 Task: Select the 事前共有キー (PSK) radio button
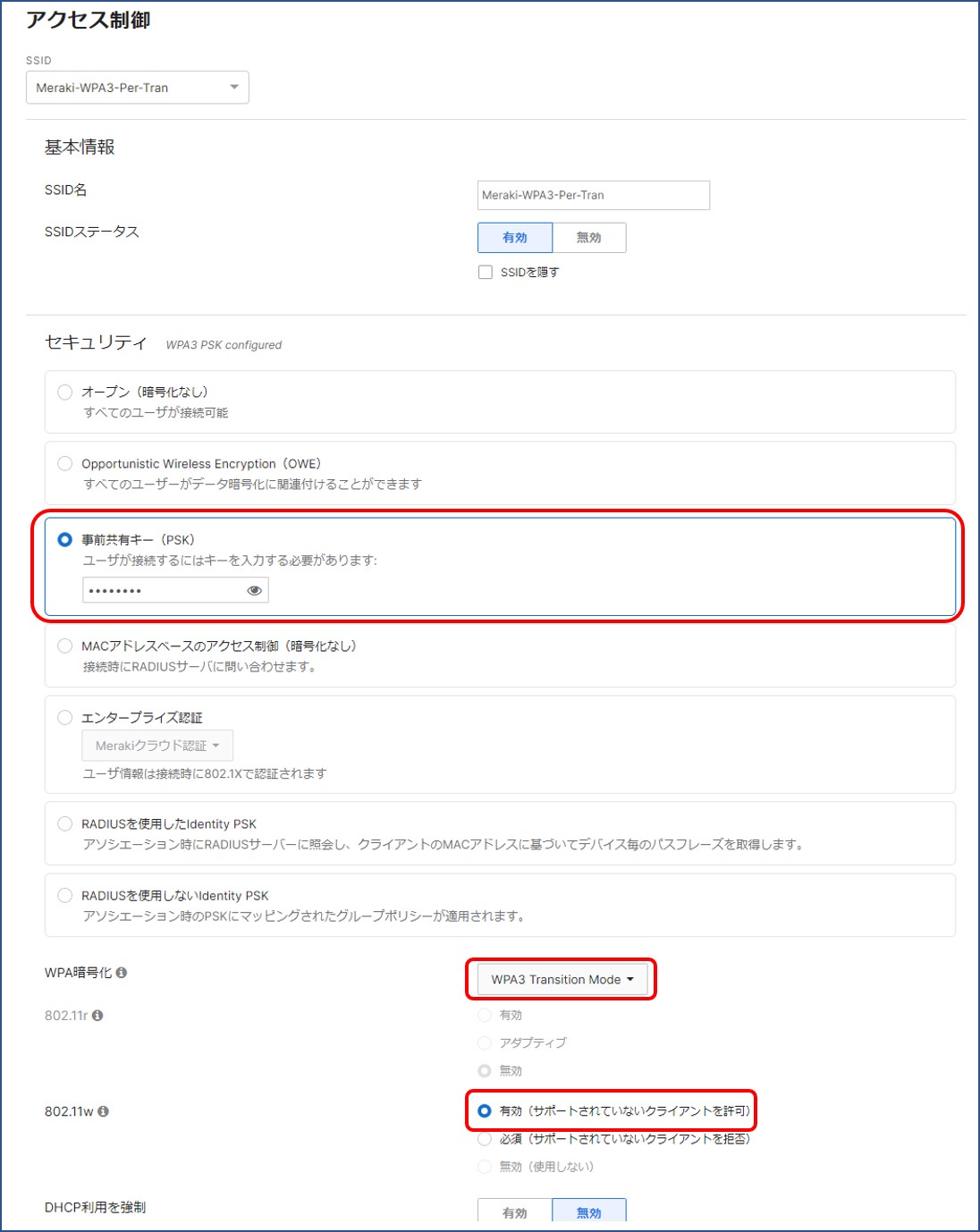[x=64, y=540]
